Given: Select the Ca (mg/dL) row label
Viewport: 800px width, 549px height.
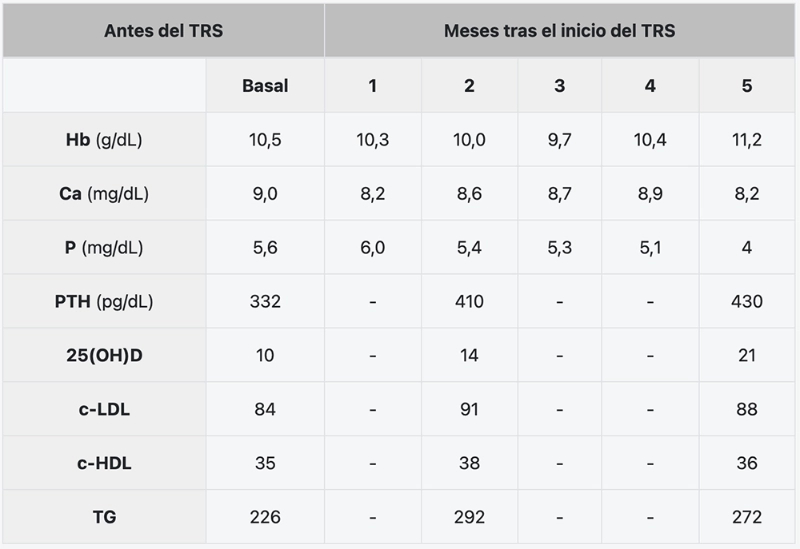Looking at the screenshot, I should coord(104,194).
